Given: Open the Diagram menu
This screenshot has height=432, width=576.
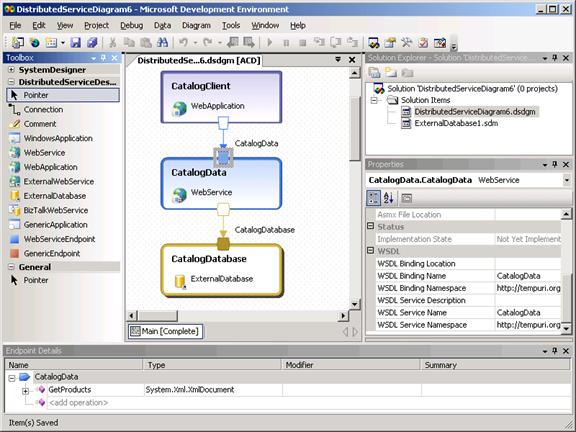Looking at the screenshot, I should [x=196, y=25].
